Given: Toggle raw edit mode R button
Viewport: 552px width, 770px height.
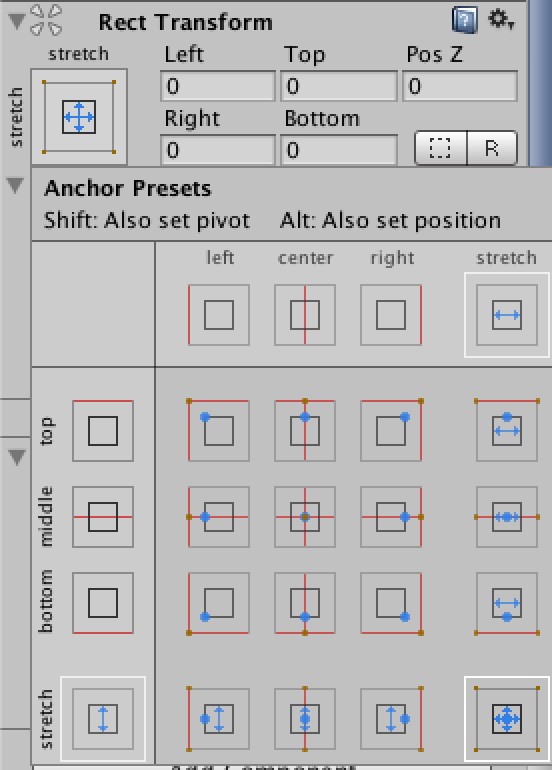Looking at the screenshot, I should click(x=492, y=147).
